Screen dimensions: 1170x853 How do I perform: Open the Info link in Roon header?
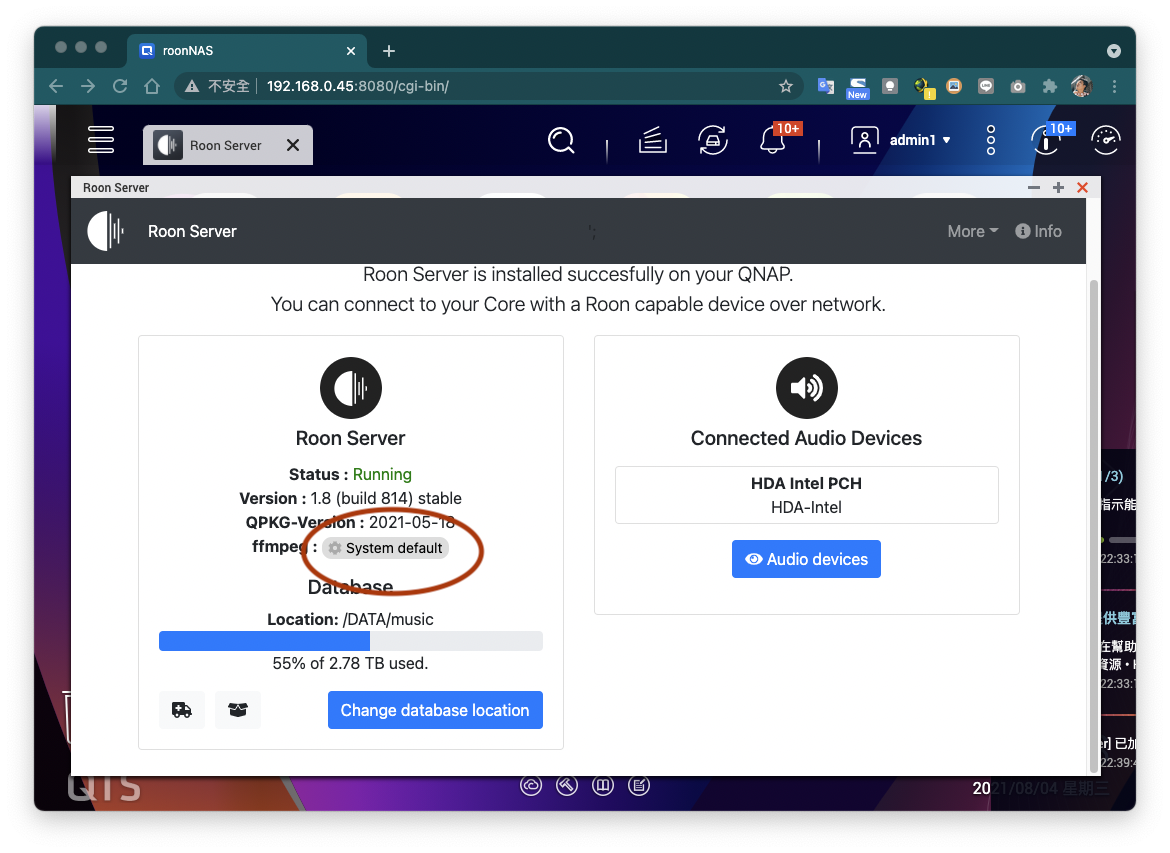pos(1039,231)
